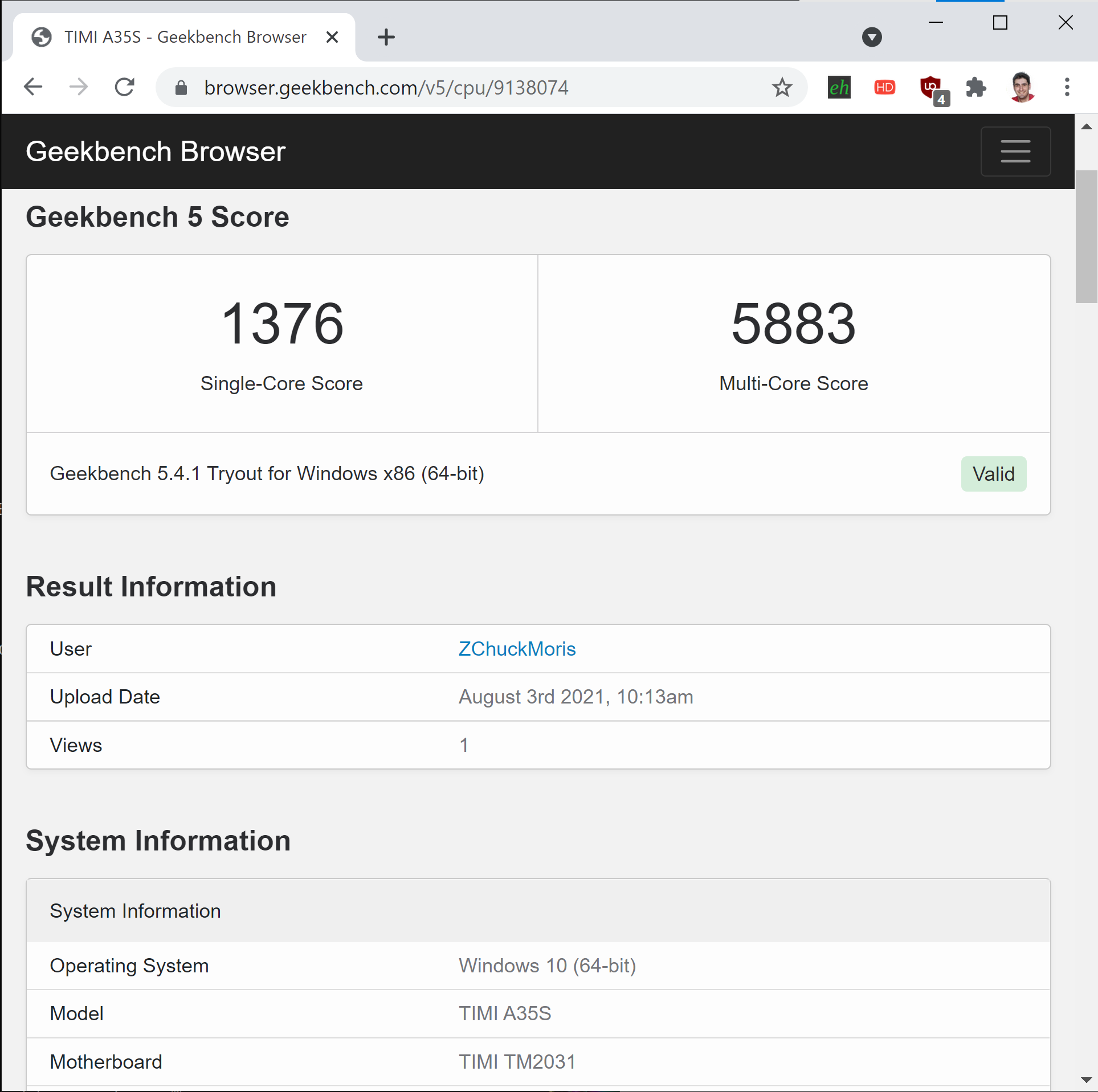The width and height of the screenshot is (1098, 1092).
Task: Open the Extensions puzzle-piece menu
Action: tap(976, 87)
